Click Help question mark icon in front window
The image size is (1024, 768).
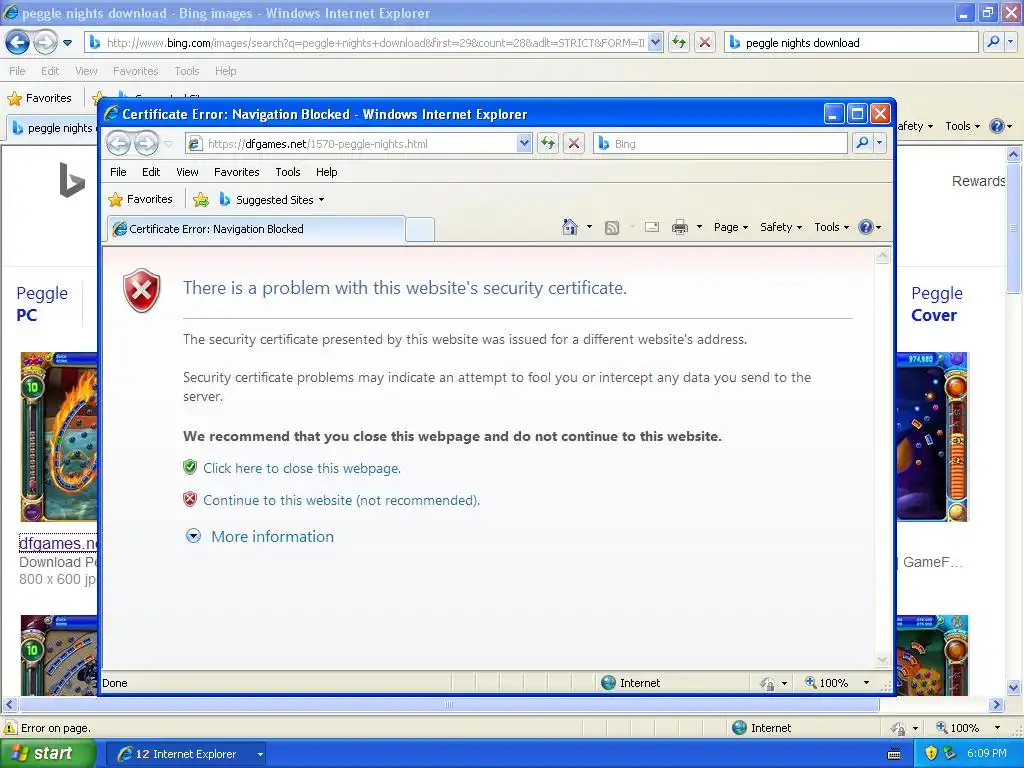[866, 227]
